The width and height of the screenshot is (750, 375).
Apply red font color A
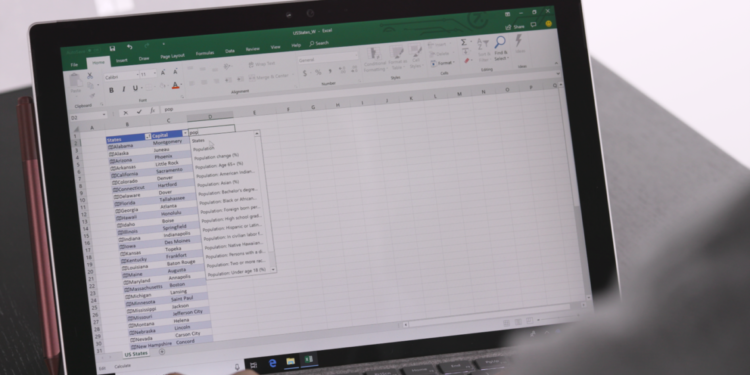point(175,85)
